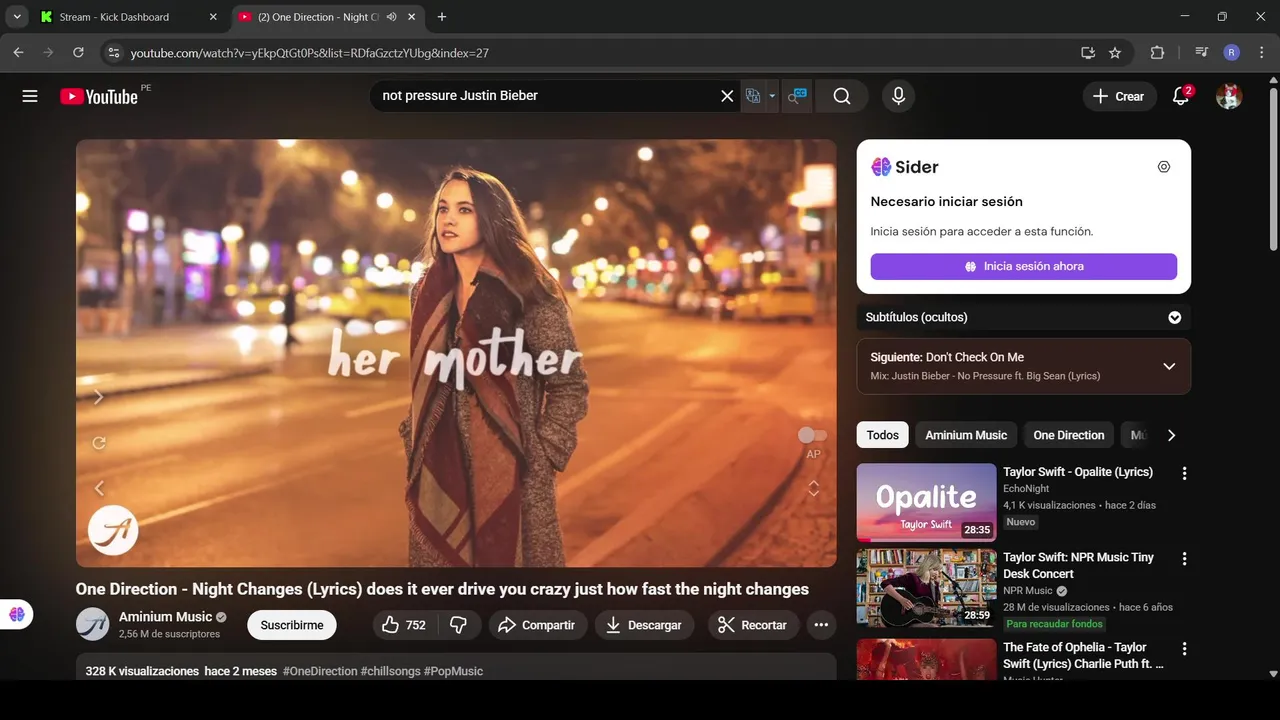1280x720 pixels.
Task: Open Aminium Music channel name link
Action: [166, 616]
